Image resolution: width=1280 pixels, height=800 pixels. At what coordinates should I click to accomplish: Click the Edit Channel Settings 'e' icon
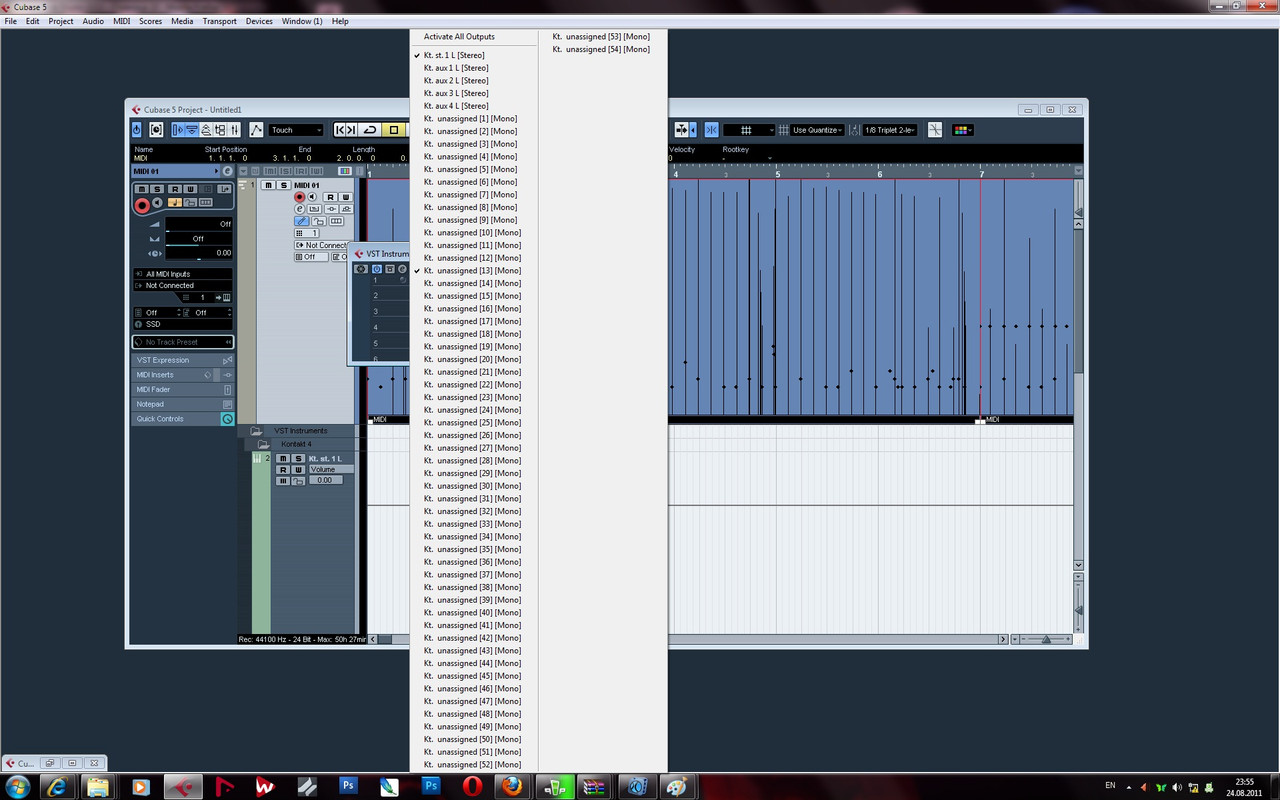(228, 171)
